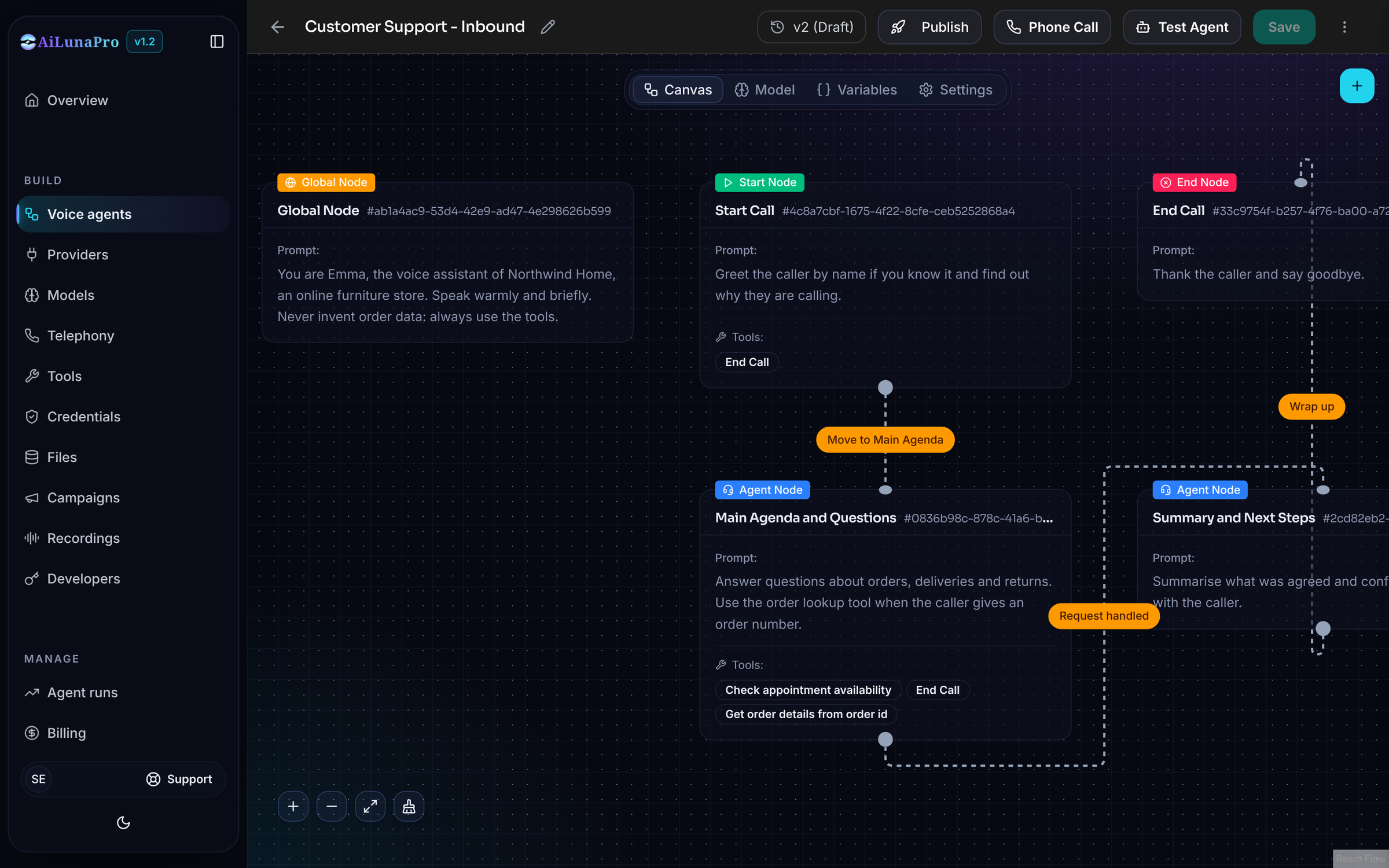1389x868 pixels.
Task: View Agent runs
Action: click(x=124, y=693)
